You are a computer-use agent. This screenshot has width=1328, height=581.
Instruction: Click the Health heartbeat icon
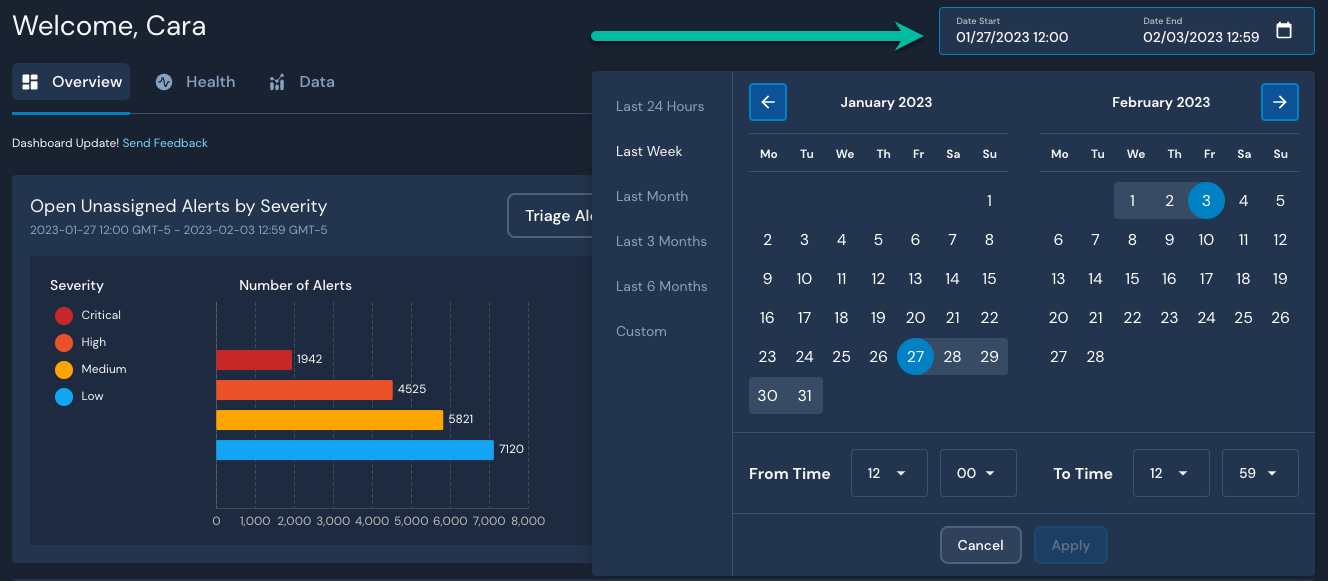(x=164, y=82)
